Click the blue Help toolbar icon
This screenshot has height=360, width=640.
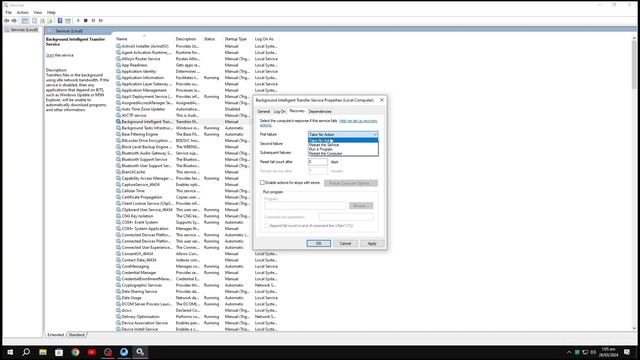(x=60, y=20)
